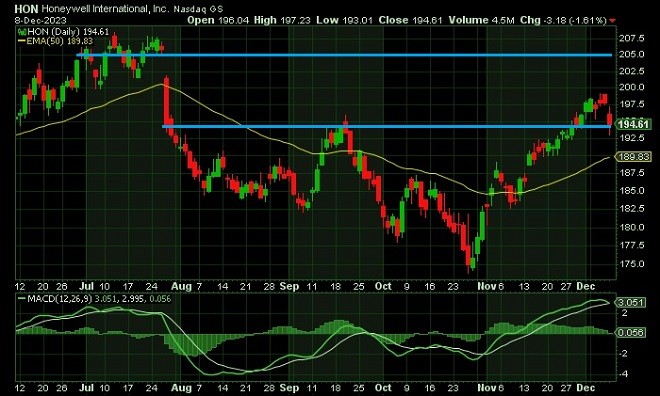Click the Sep label under the MACD panel
Viewport: 660px width, 396px height.
(x=289, y=388)
